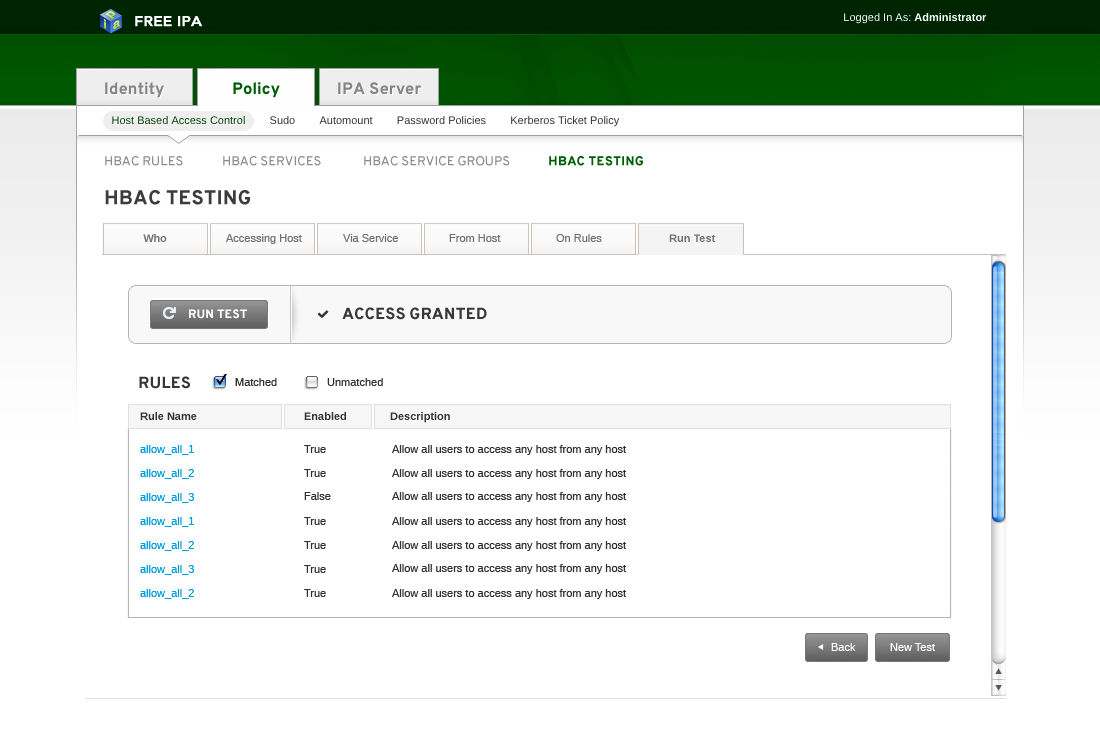Click the scrollbar down arrow
Image resolution: width=1100 pixels, height=750 pixels.
(998, 687)
